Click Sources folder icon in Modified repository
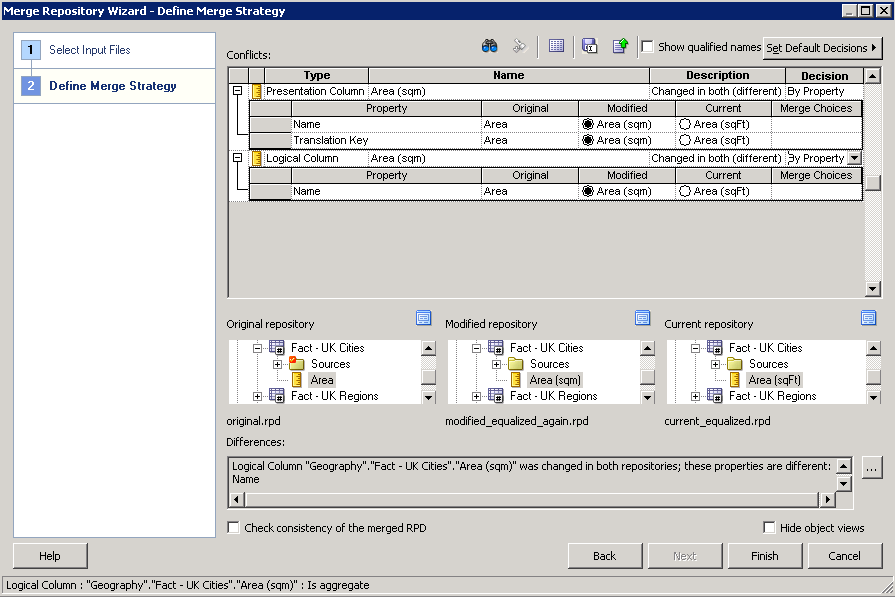 click(516, 364)
